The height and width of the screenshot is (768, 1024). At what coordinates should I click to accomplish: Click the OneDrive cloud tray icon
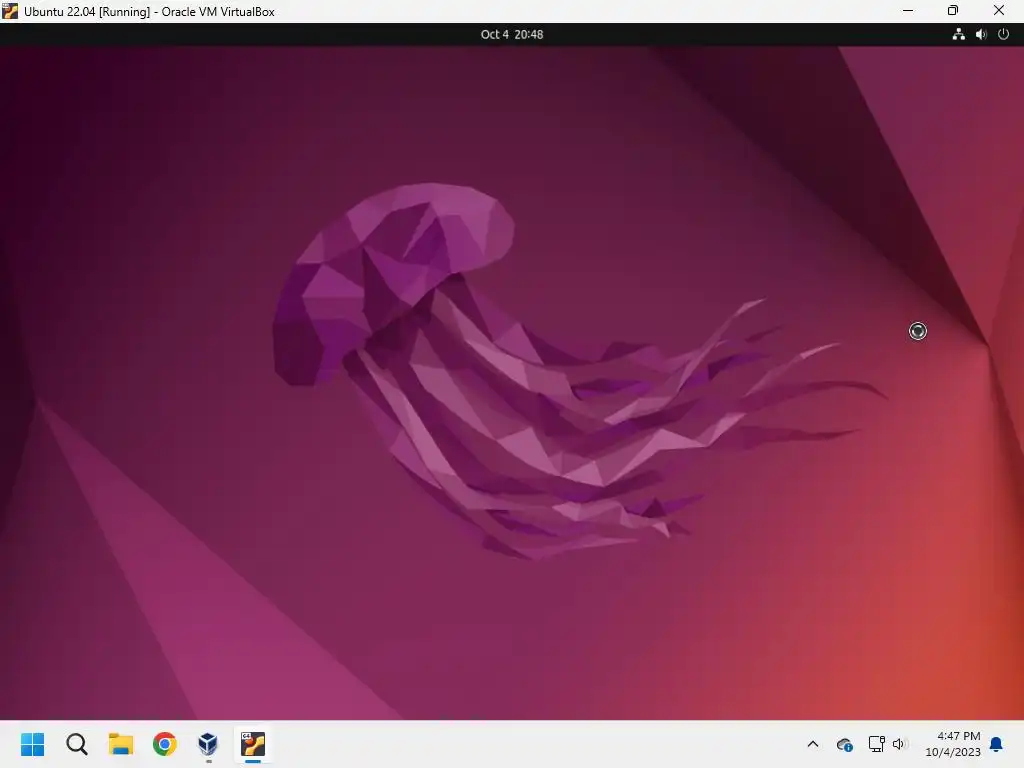coord(844,744)
